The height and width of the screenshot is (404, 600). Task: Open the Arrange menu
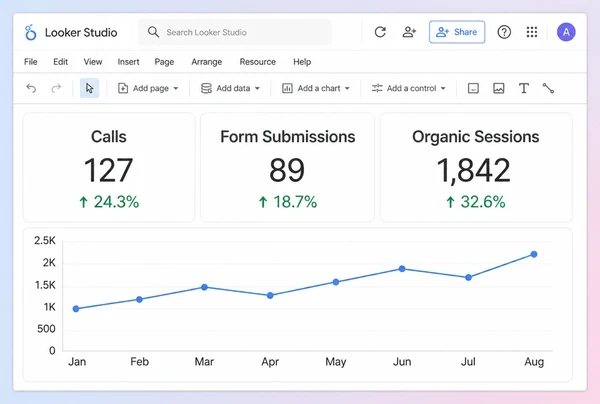click(207, 62)
